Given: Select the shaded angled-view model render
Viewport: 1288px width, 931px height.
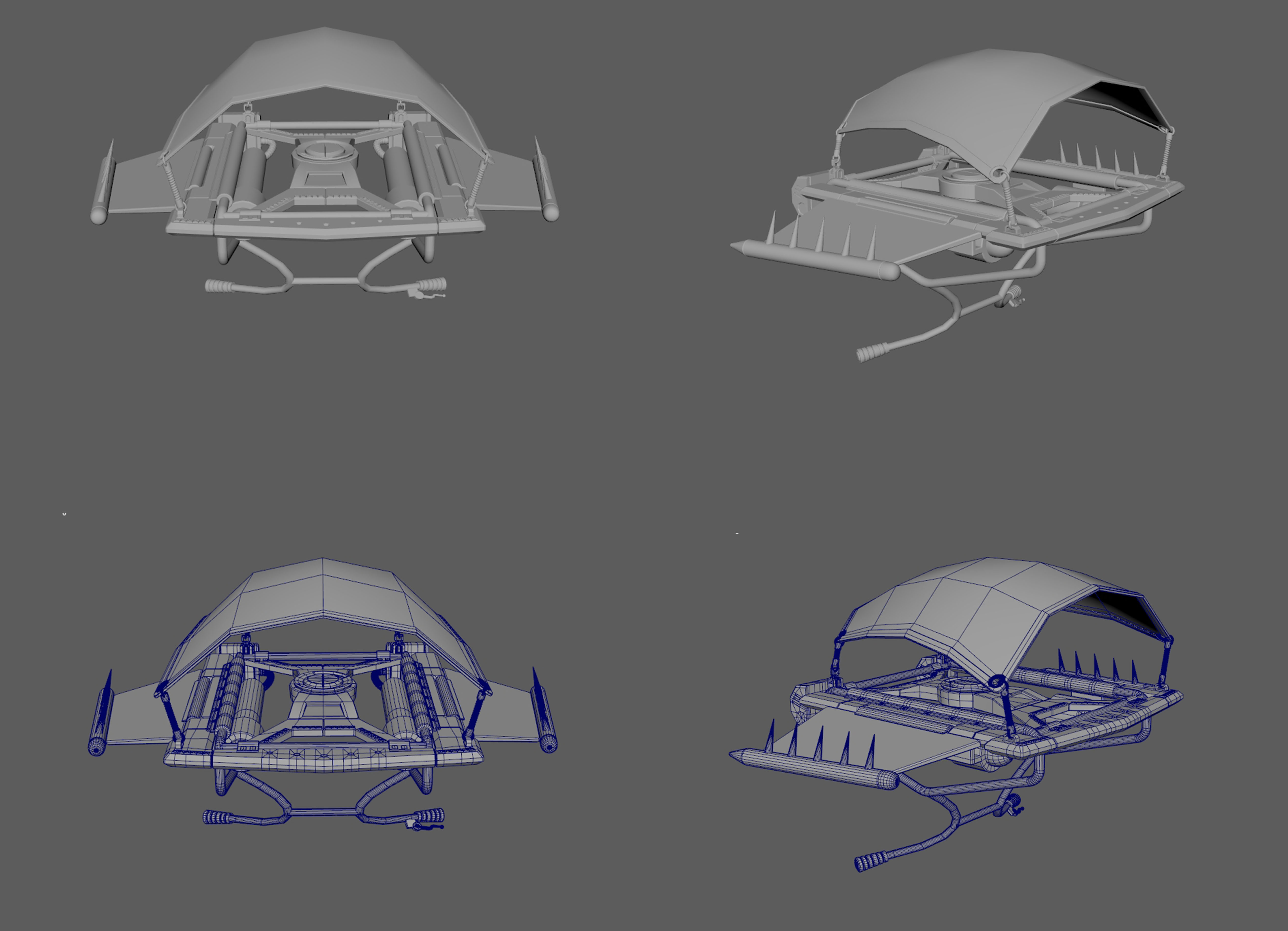Looking at the screenshot, I should [x=958, y=205].
